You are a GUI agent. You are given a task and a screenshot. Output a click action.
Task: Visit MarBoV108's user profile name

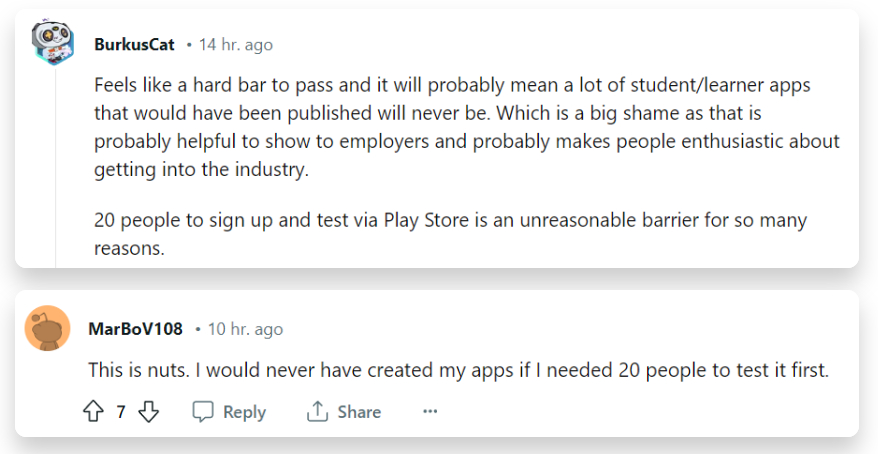coord(135,329)
